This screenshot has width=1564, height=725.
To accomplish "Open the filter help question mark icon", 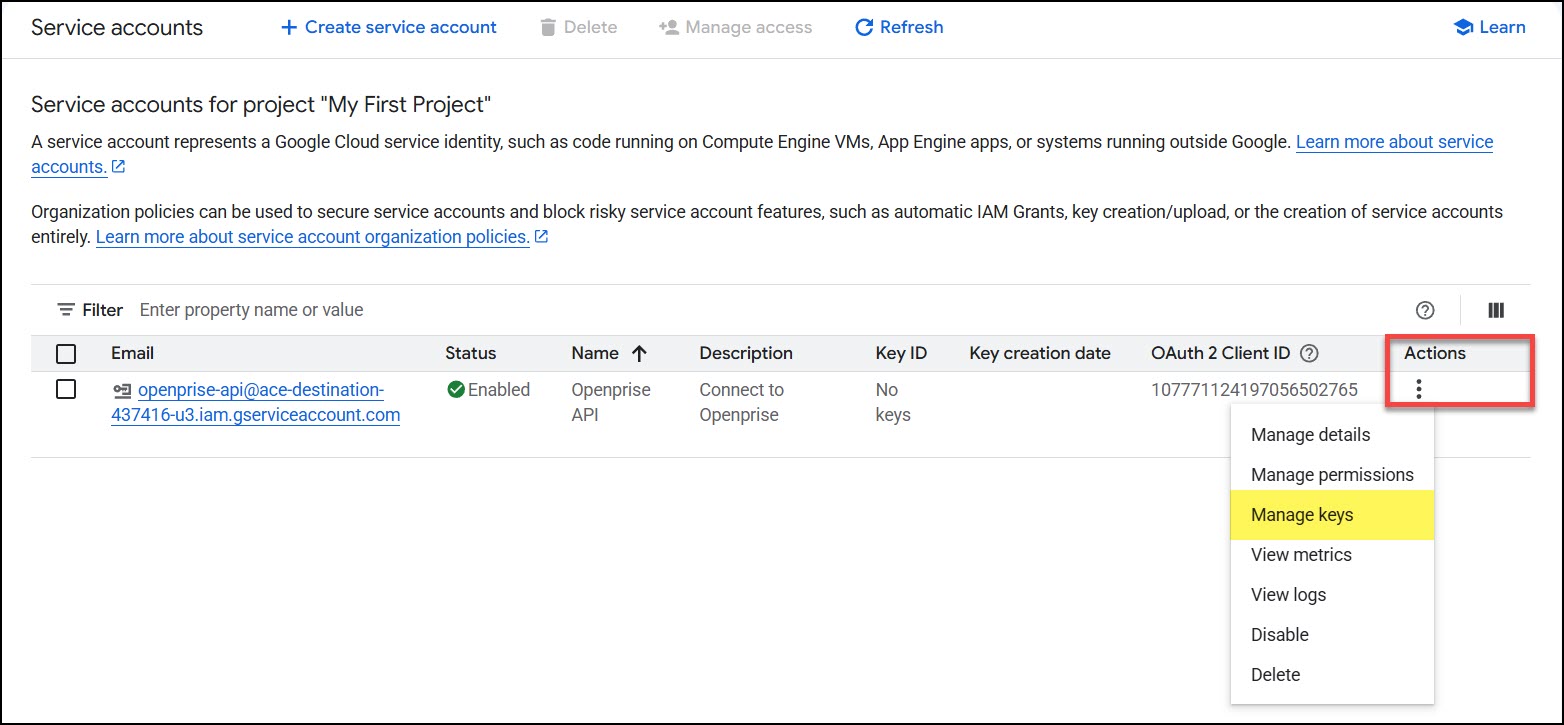I will click(1426, 310).
